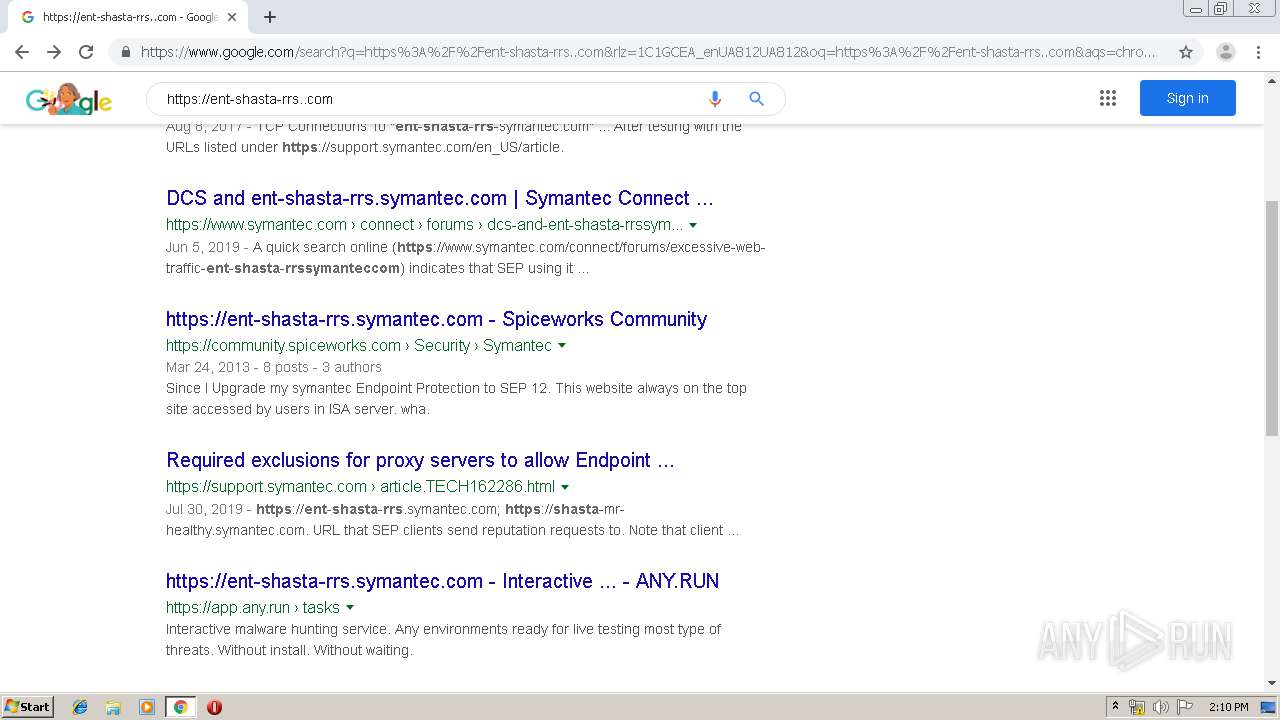Open Required exclusions for proxy servers result
This screenshot has height=720, width=1280.
(420, 460)
